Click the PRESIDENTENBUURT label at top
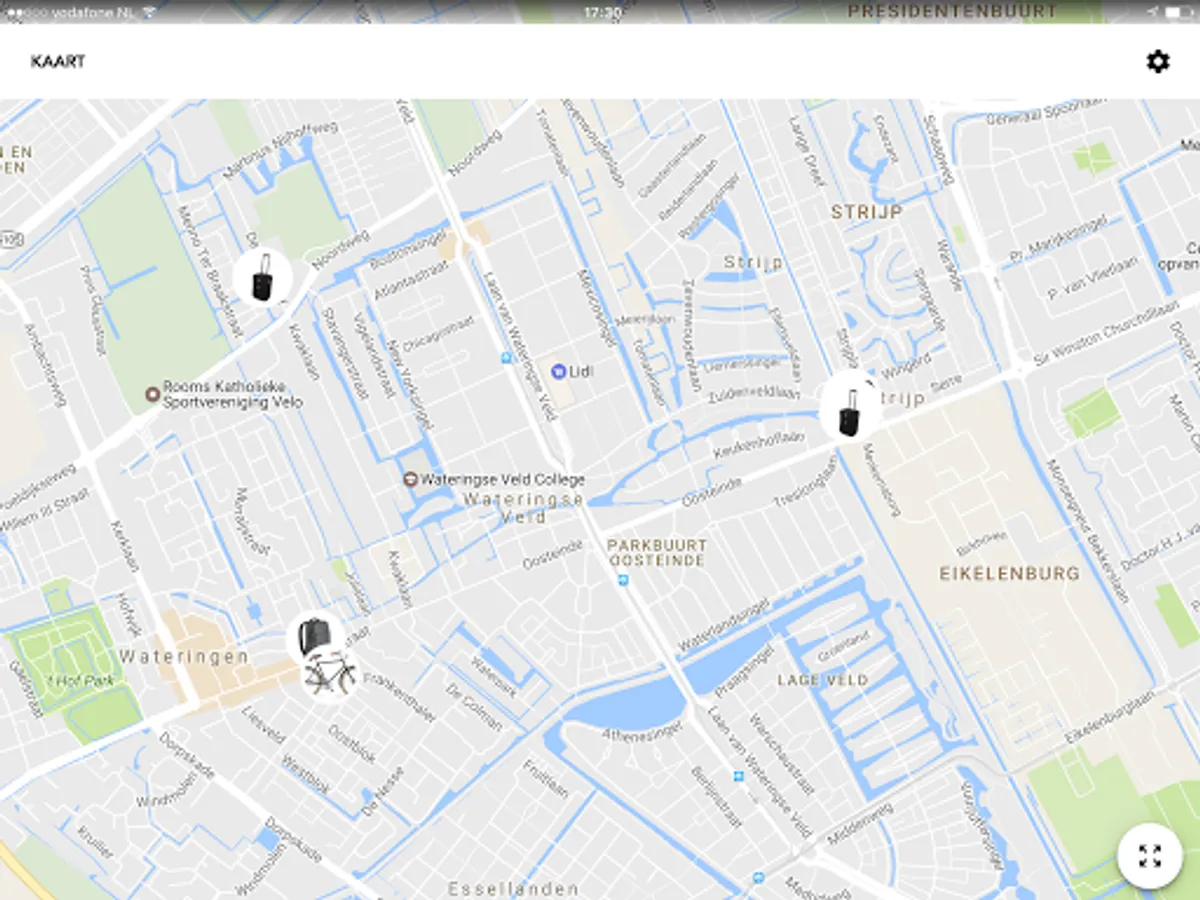The height and width of the screenshot is (900, 1200). pos(952,11)
